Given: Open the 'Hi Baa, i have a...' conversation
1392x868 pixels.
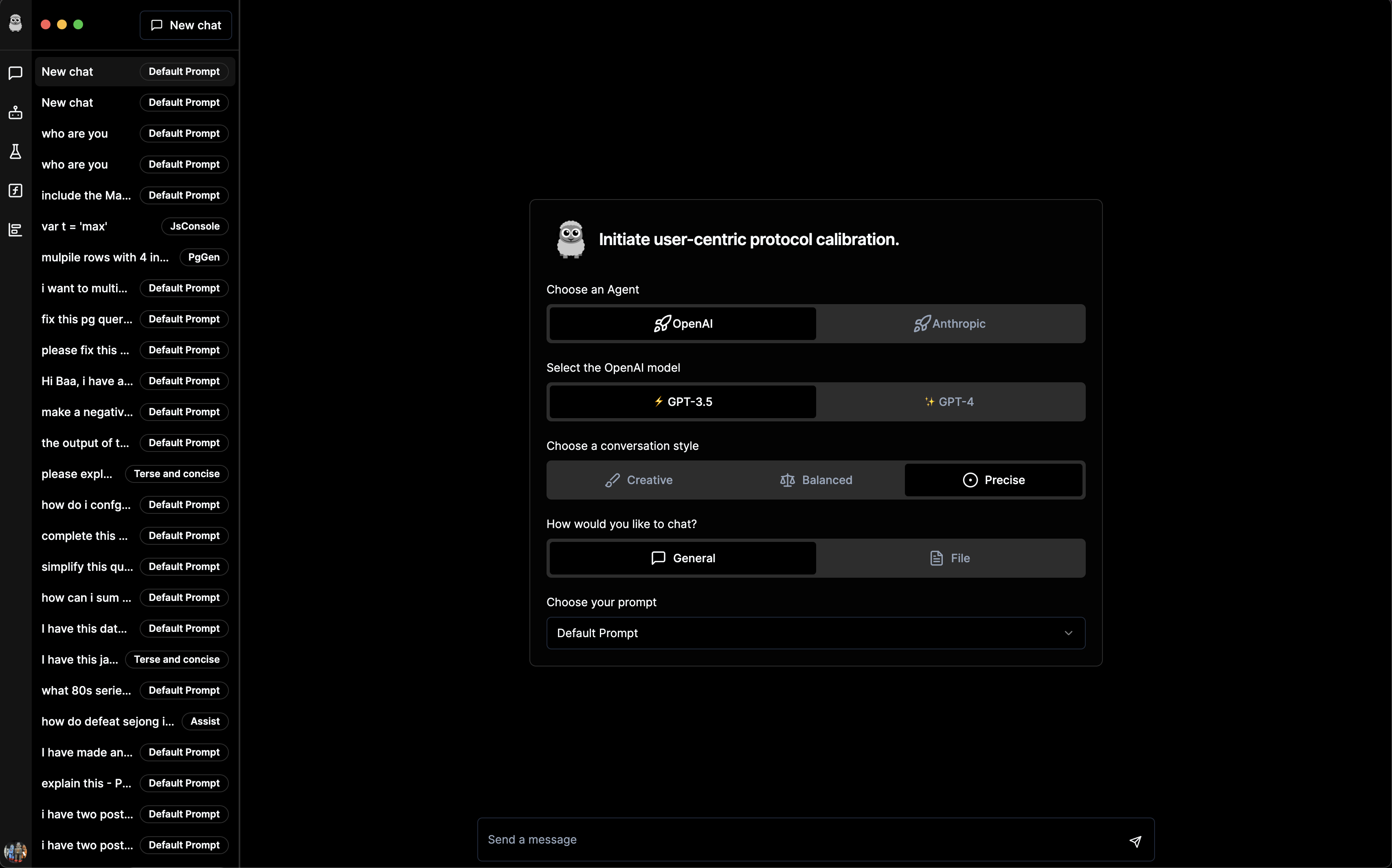Looking at the screenshot, I should 135,381.
